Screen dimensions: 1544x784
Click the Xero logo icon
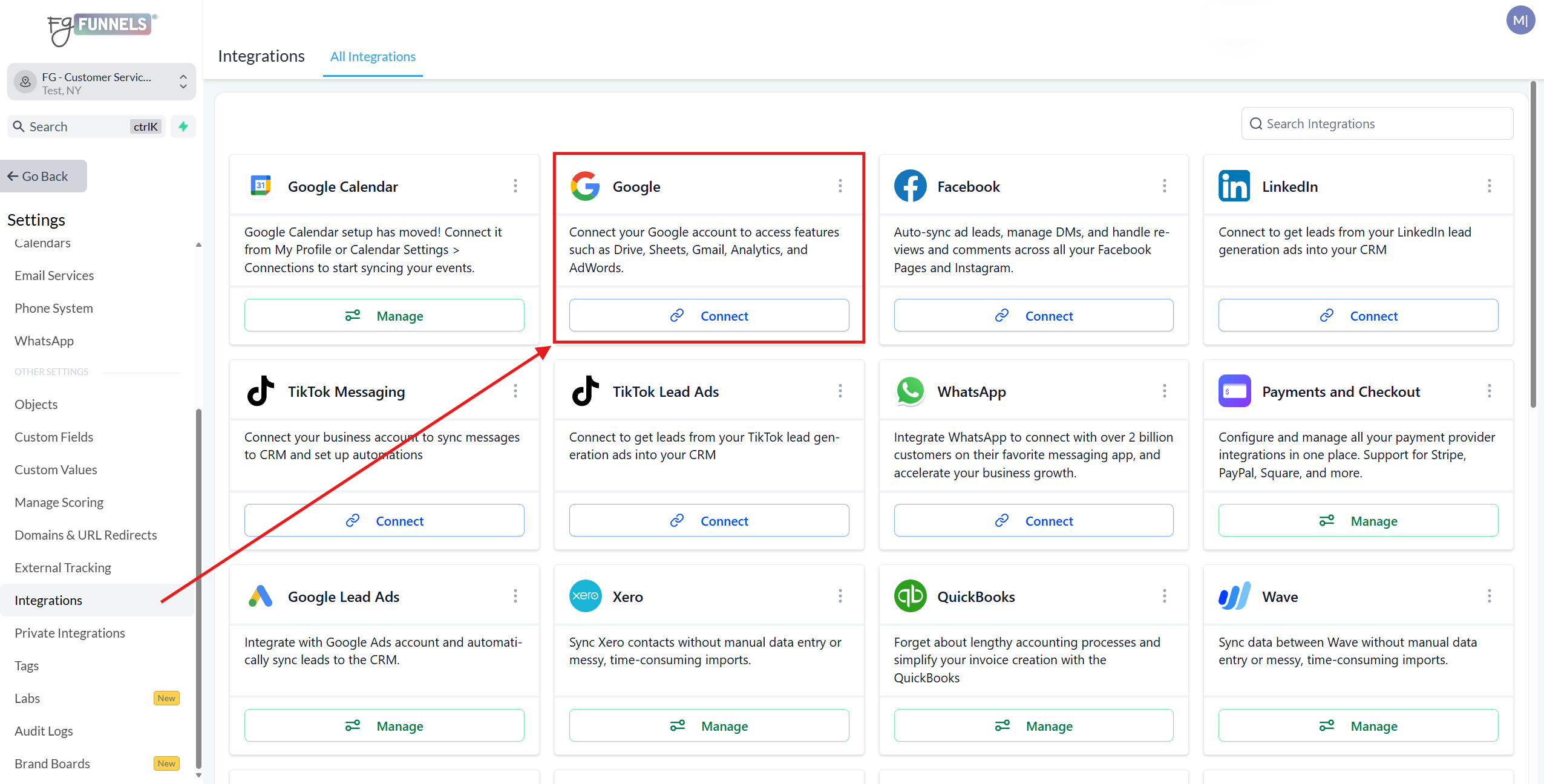585,596
